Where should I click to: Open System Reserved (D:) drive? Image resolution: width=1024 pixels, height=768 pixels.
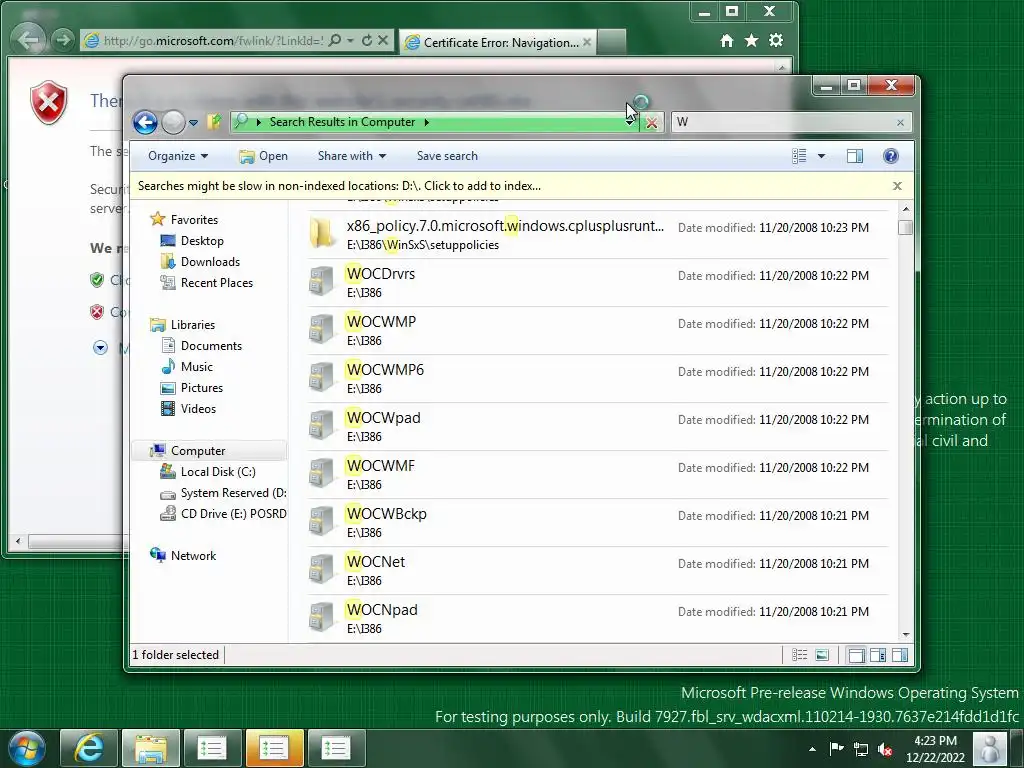tap(233, 493)
